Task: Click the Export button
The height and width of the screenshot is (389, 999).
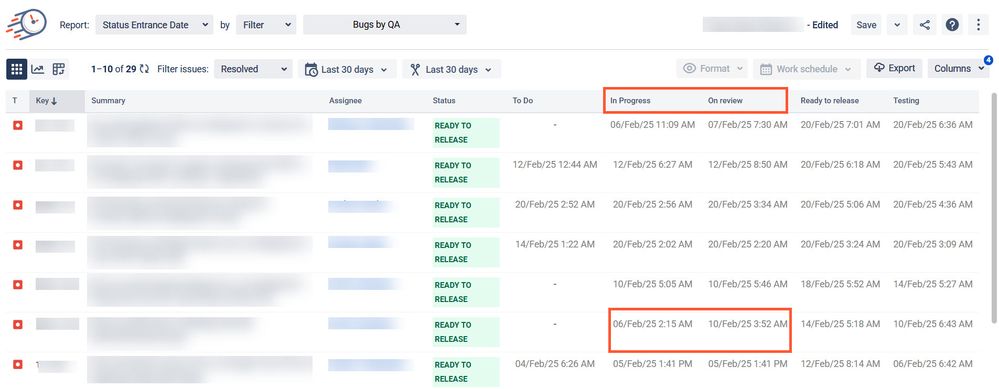Action: click(895, 68)
